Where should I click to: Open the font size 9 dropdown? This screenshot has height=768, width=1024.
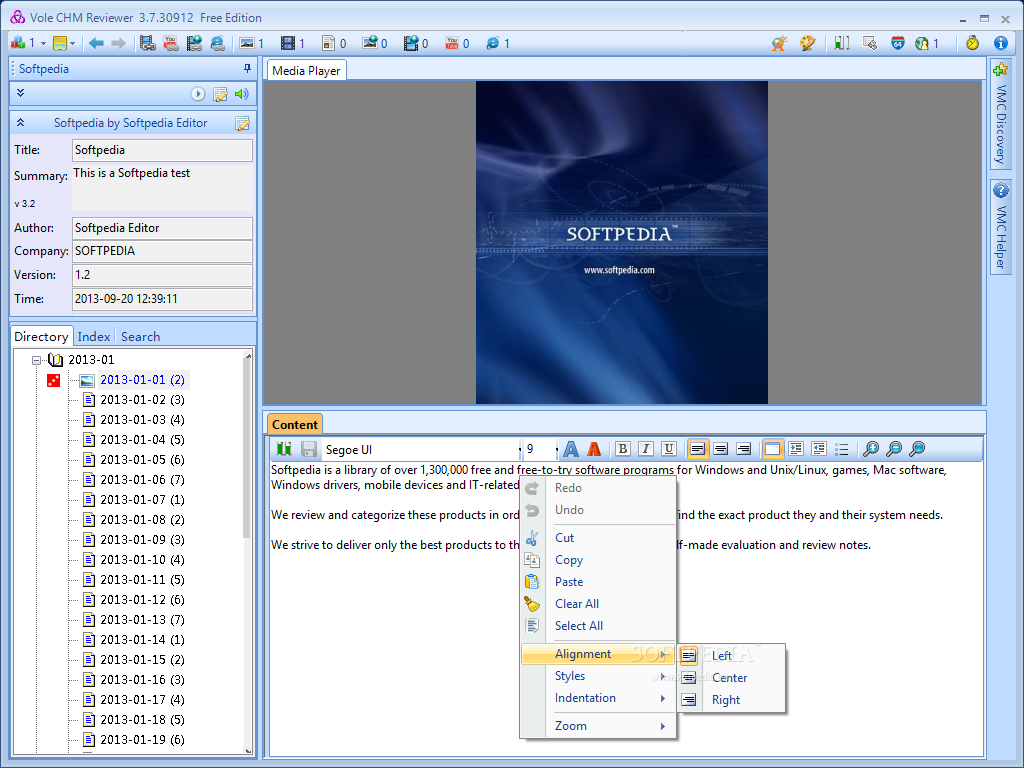point(557,449)
